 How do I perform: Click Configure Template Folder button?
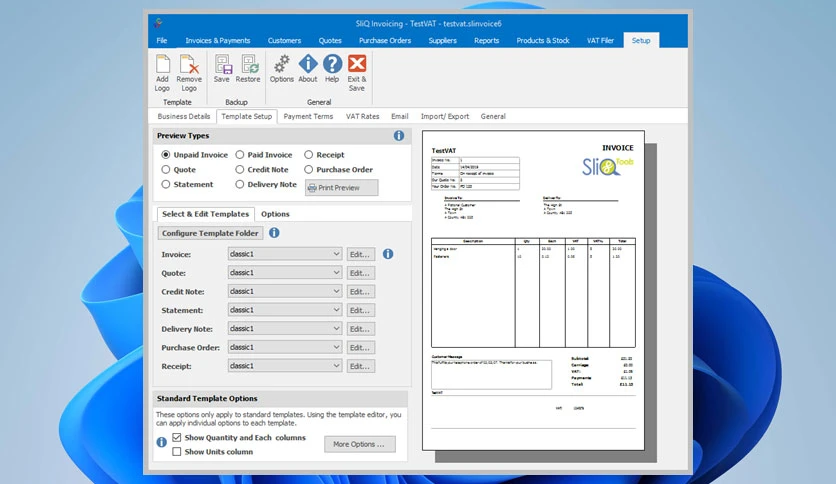click(210, 233)
